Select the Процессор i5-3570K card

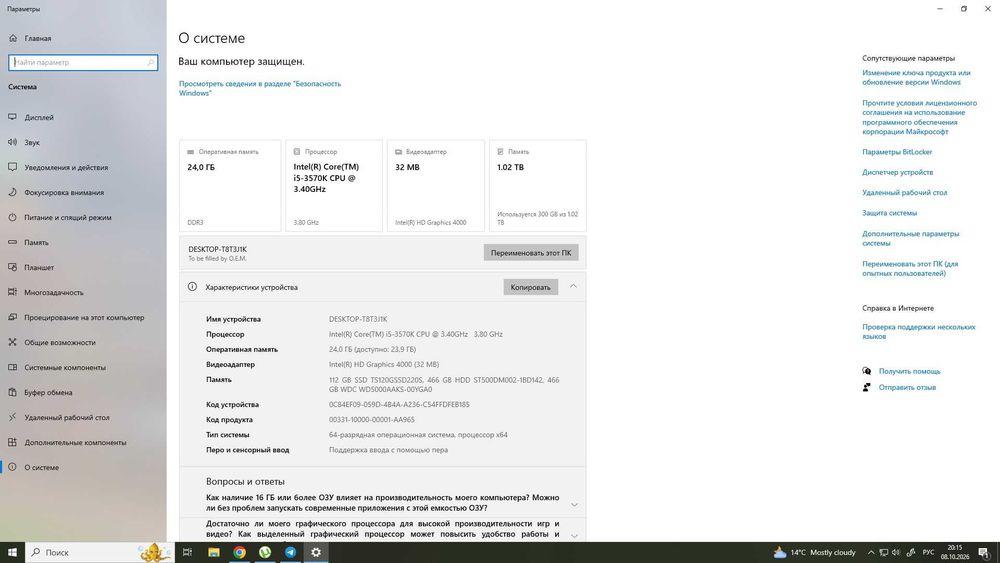334,186
